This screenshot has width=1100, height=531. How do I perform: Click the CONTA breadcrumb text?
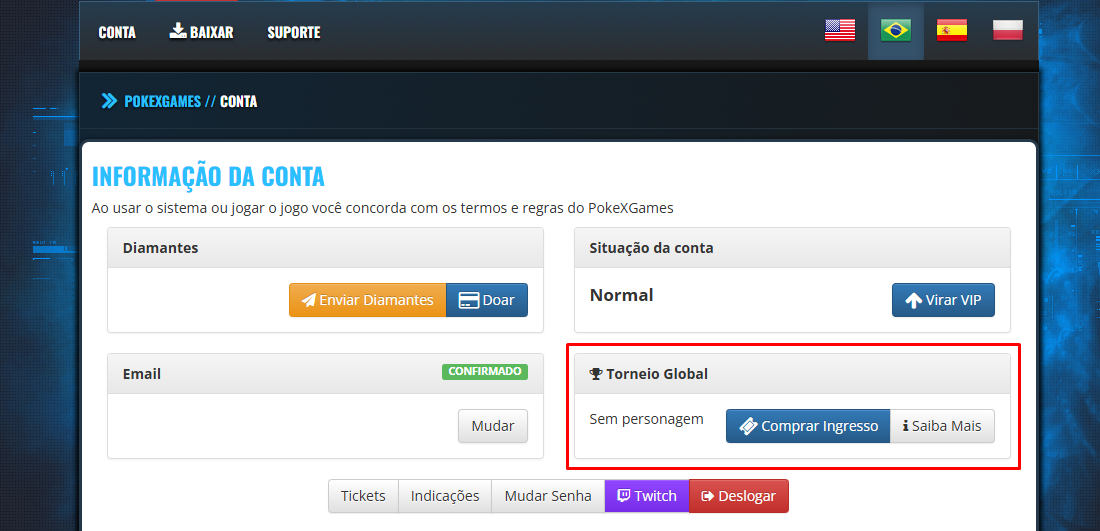tap(239, 101)
